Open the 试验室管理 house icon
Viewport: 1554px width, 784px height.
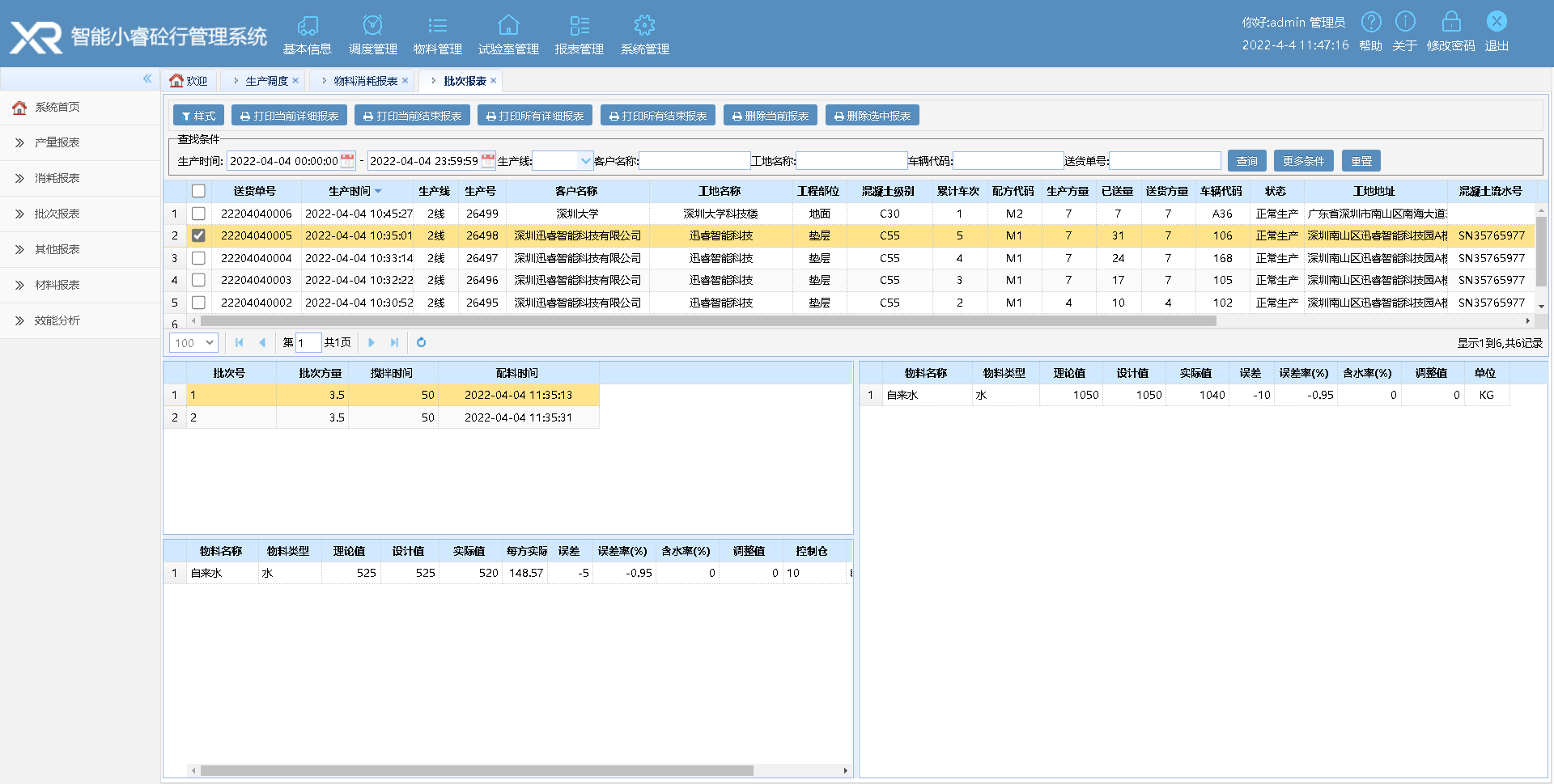tap(508, 26)
